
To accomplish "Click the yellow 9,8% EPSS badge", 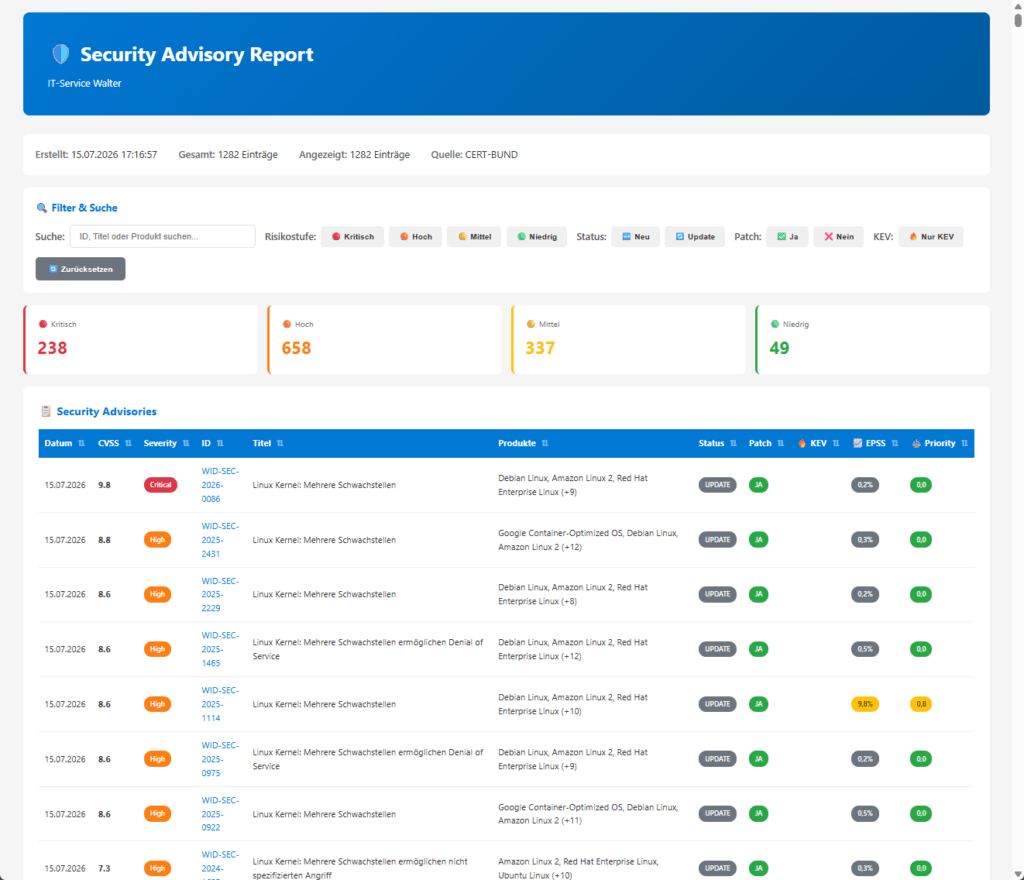I will tap(865, 704).
